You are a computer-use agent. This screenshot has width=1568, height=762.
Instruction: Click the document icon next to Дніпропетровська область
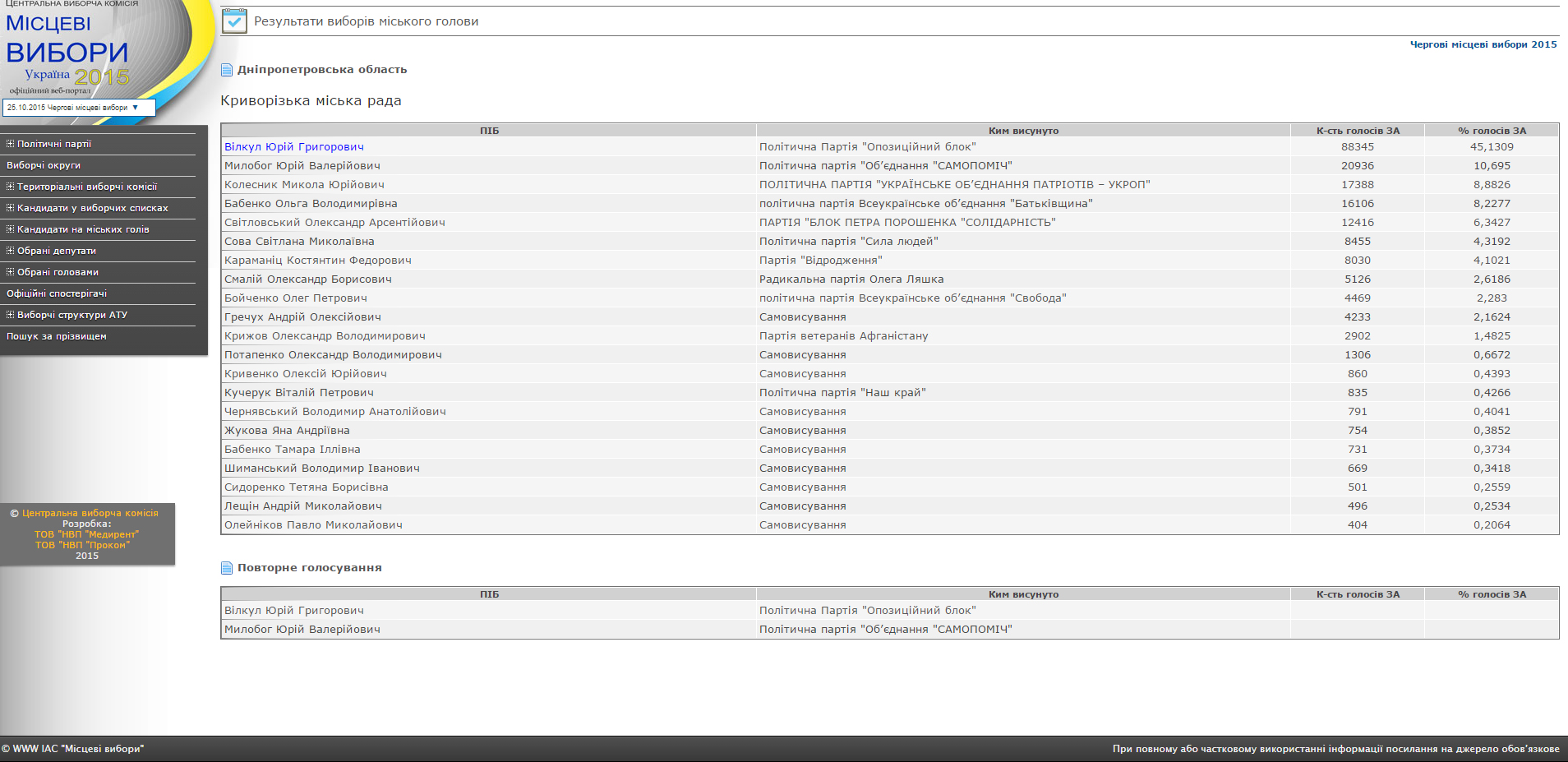227,70
